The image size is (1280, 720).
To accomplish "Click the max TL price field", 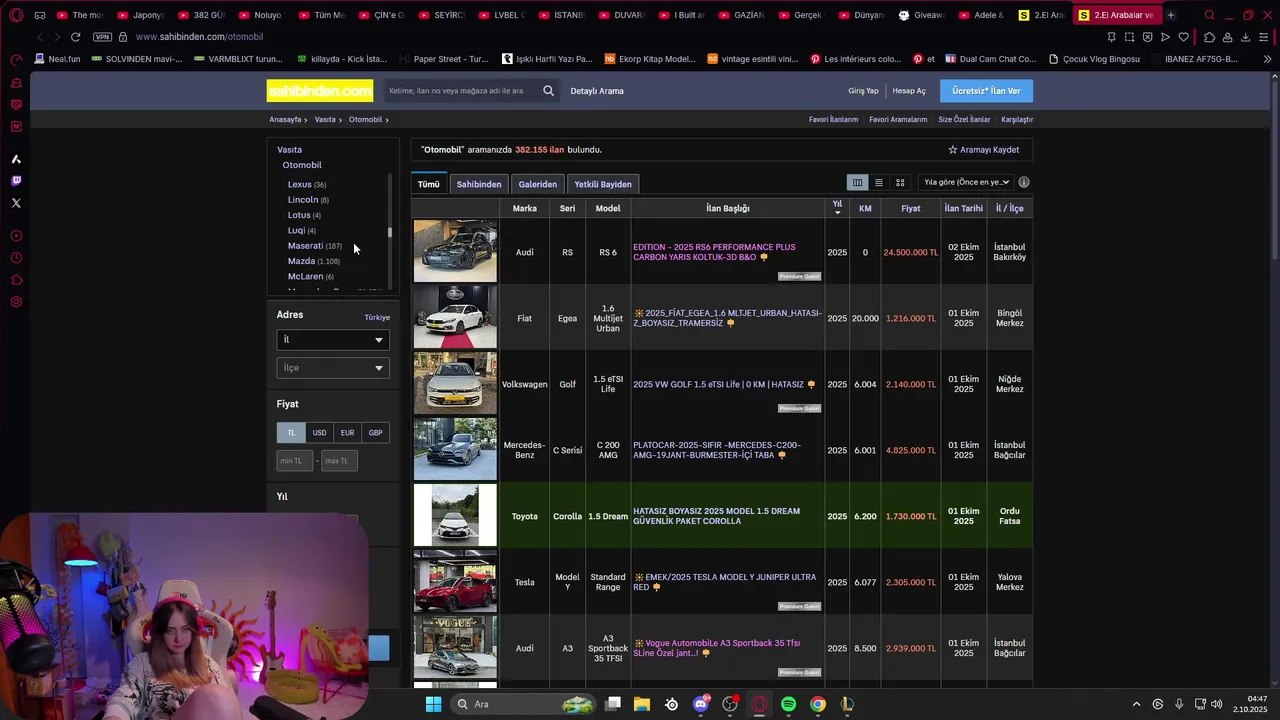I will (x=339, y=461).
